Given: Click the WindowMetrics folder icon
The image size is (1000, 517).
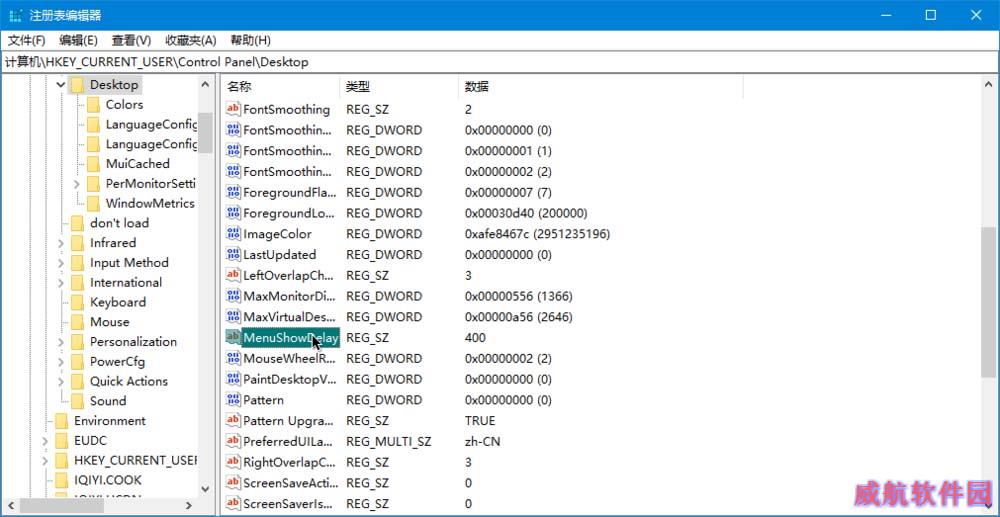Looking at the screenshot, I should tap(93, 203).
